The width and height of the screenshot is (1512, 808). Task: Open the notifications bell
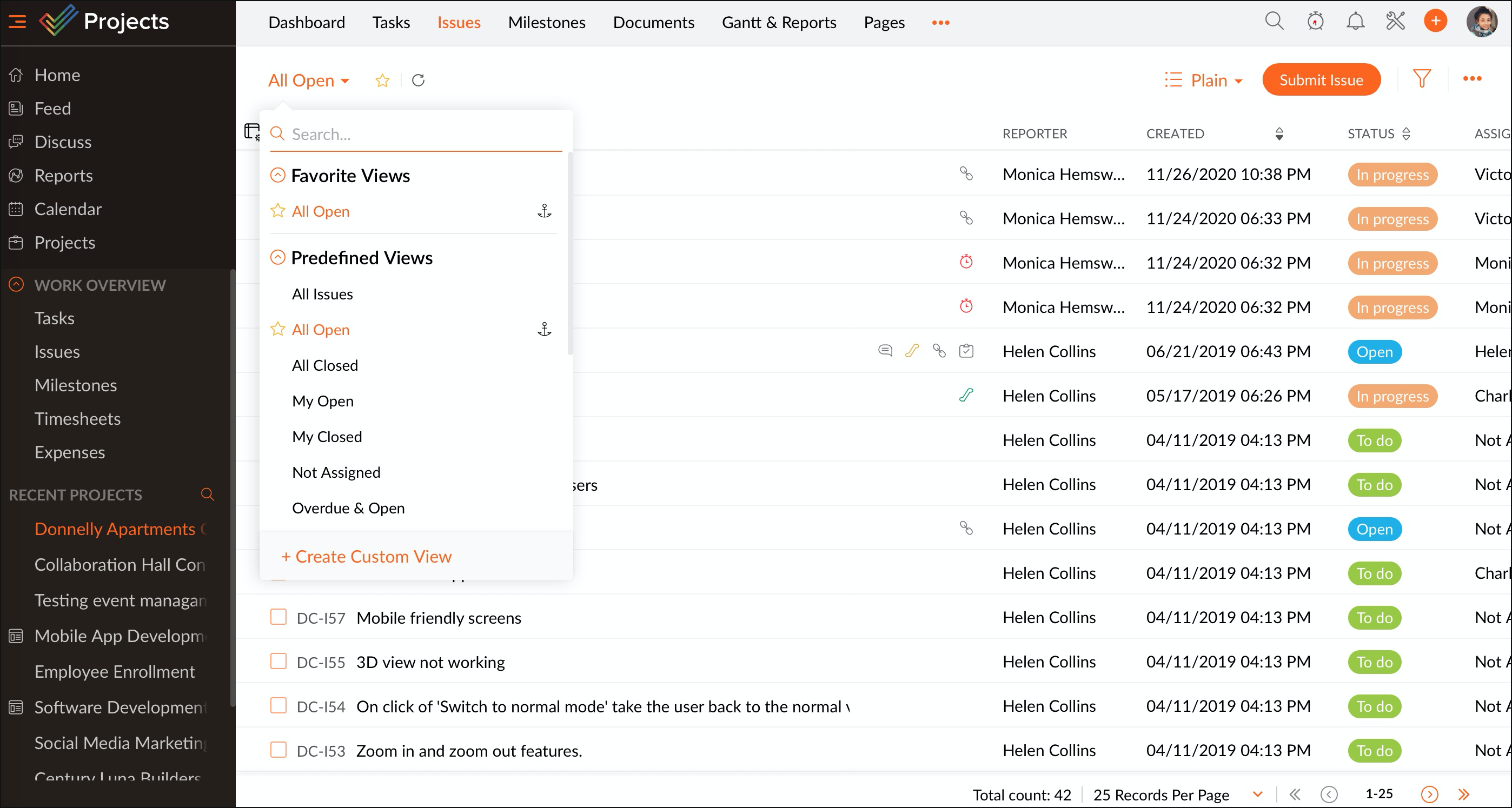click(x=1355, y=22)
